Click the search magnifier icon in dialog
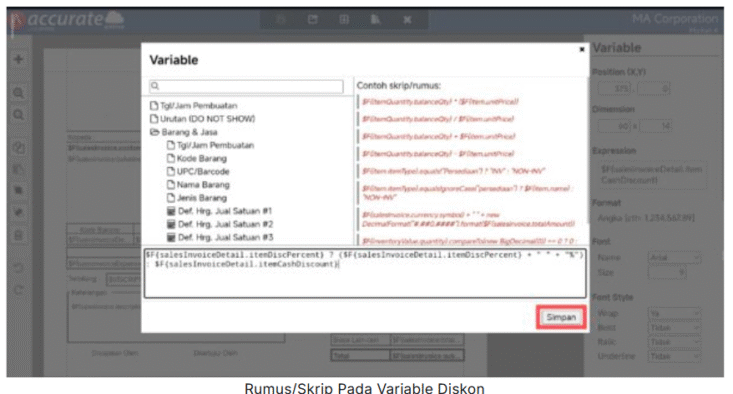The image size is (733, 394). tap(155, 86)
